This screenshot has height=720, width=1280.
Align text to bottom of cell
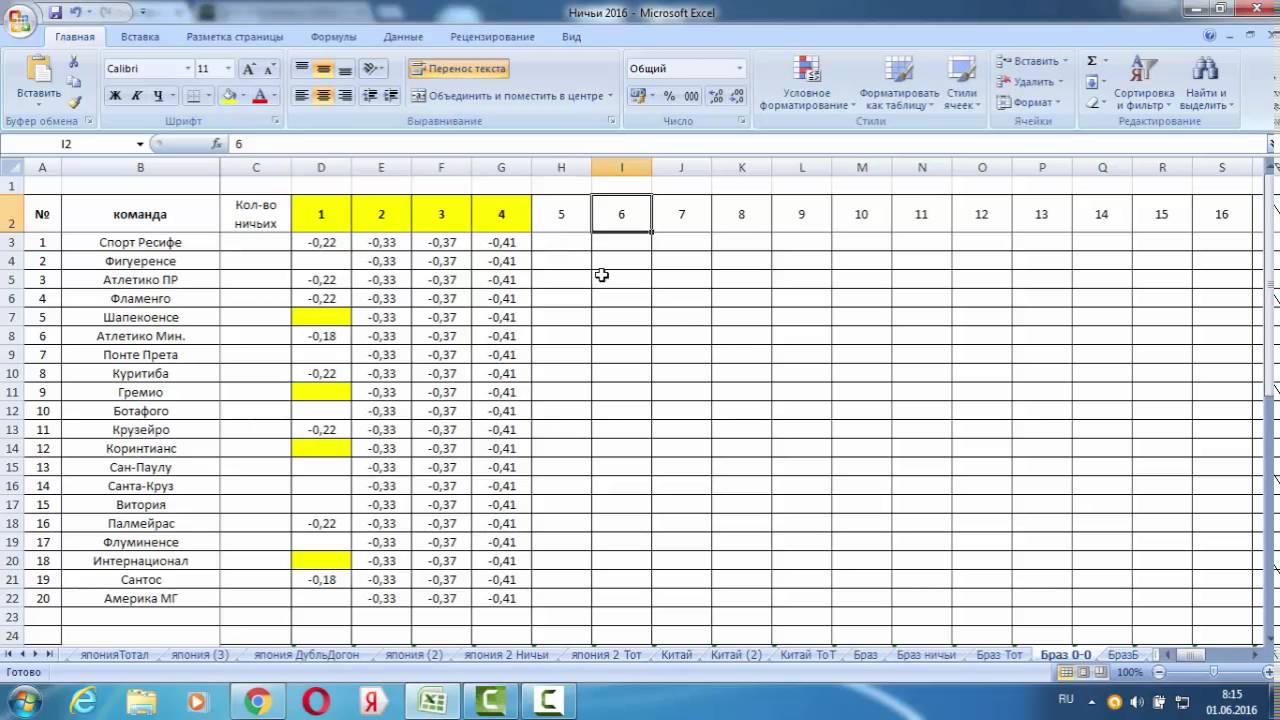tap(345, 69)
